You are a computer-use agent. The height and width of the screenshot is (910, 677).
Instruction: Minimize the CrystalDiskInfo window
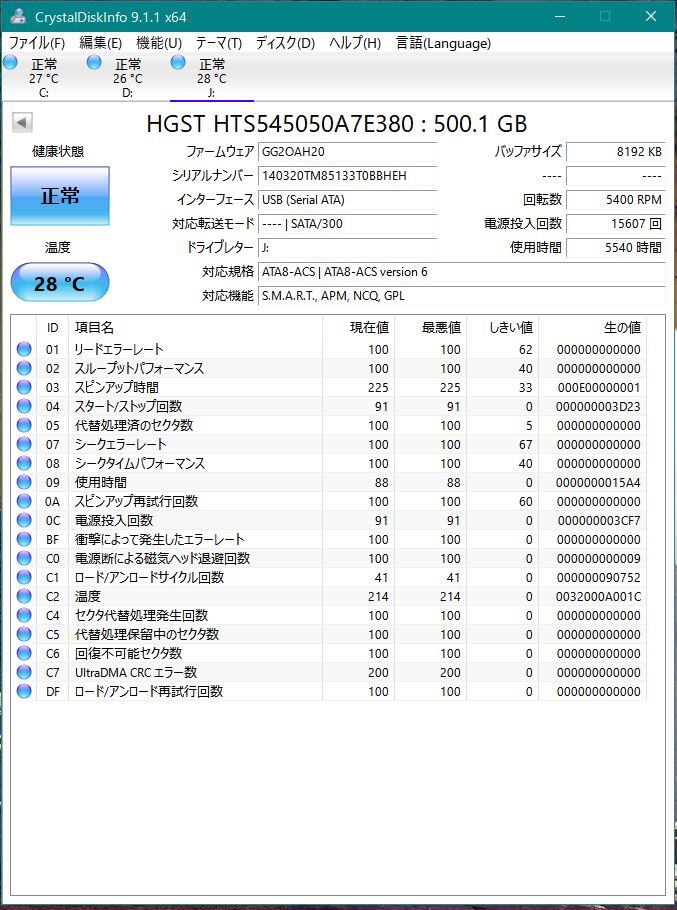pyautogui.click(x=560, y=16)
